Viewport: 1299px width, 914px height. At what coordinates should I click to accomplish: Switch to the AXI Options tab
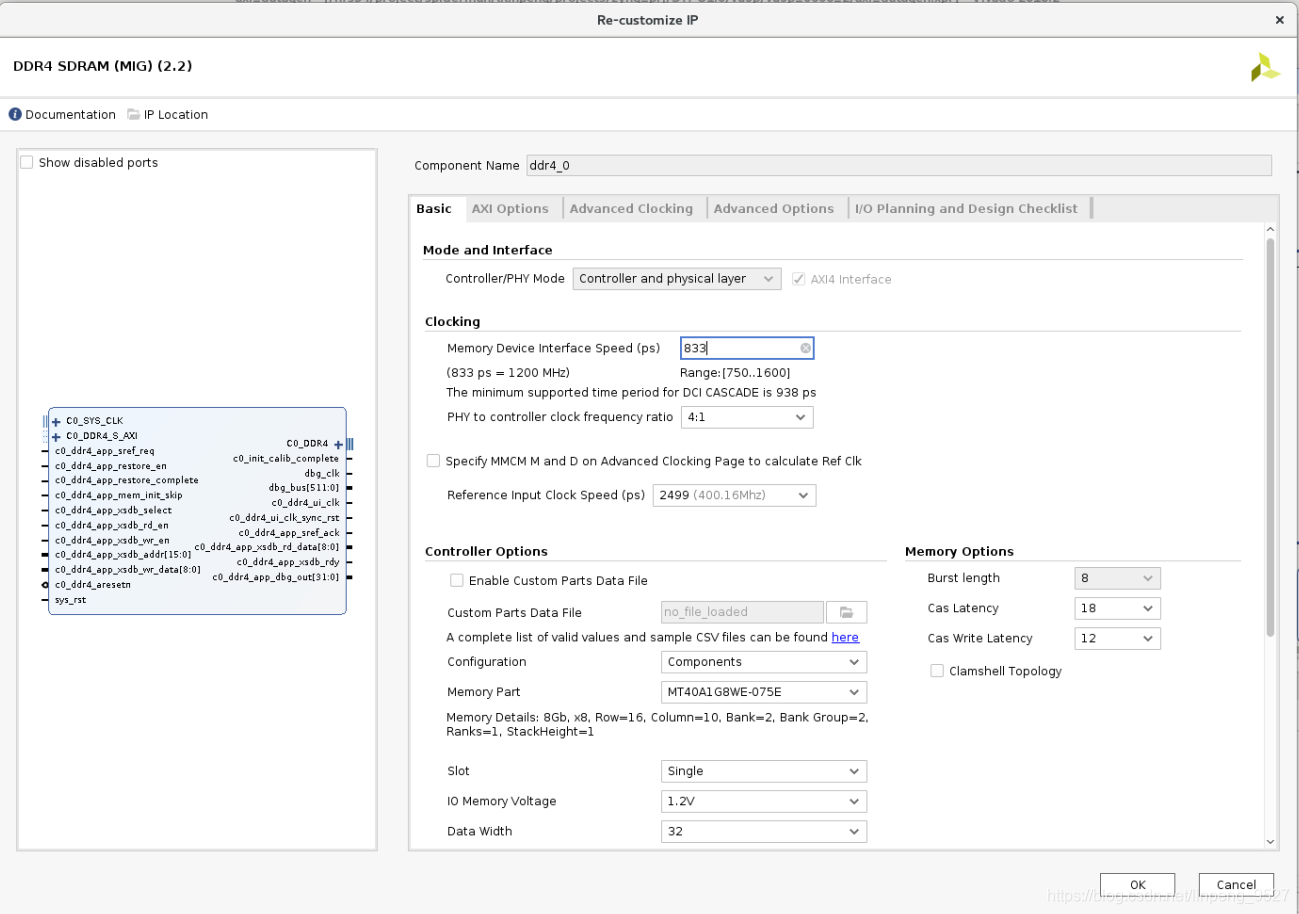point(510,209)
